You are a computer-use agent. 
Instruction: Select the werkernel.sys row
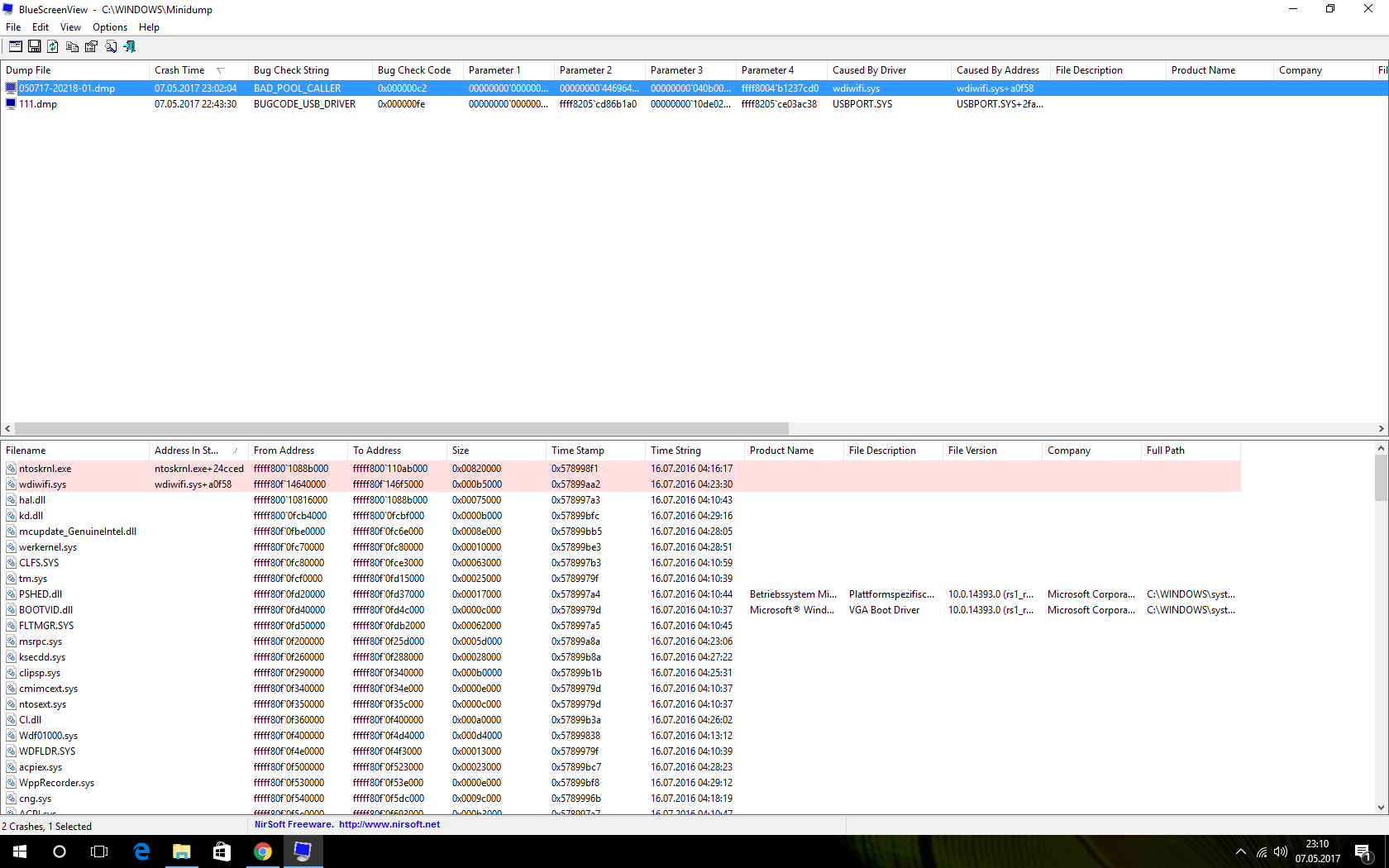620,547
